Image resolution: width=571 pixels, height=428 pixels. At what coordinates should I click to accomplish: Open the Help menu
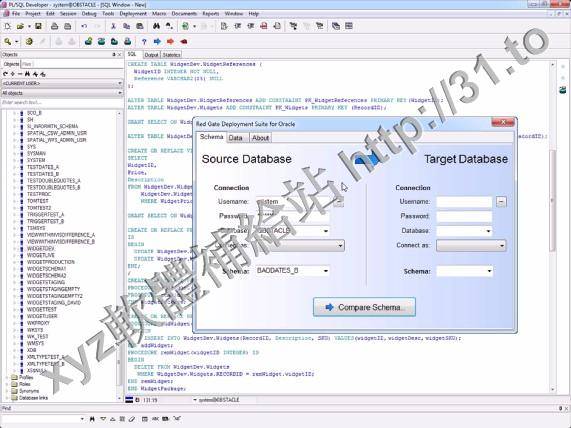[254, 14]
